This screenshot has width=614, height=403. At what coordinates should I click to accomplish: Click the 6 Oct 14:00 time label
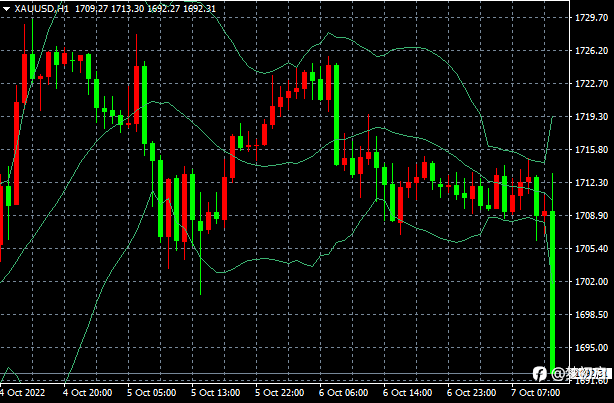407,392
